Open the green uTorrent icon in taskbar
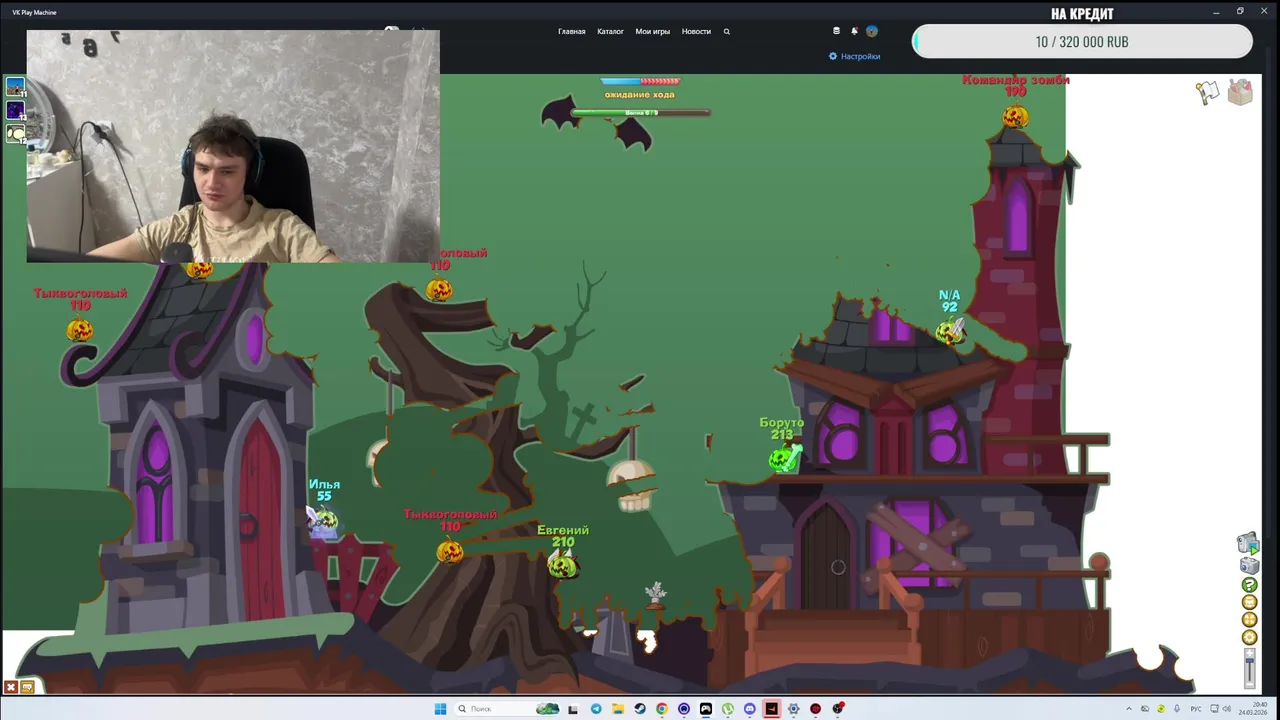The image size is (1280, 720). click(728, 709)
